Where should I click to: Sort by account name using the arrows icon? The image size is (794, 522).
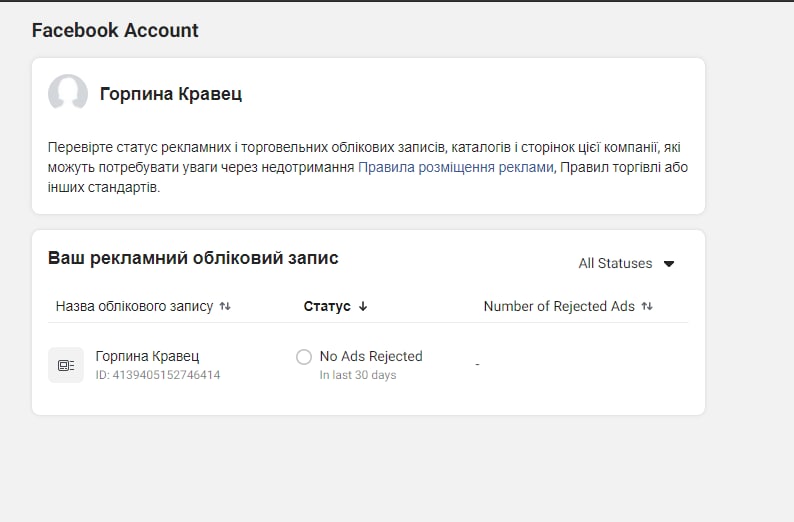tap(225, 306)
